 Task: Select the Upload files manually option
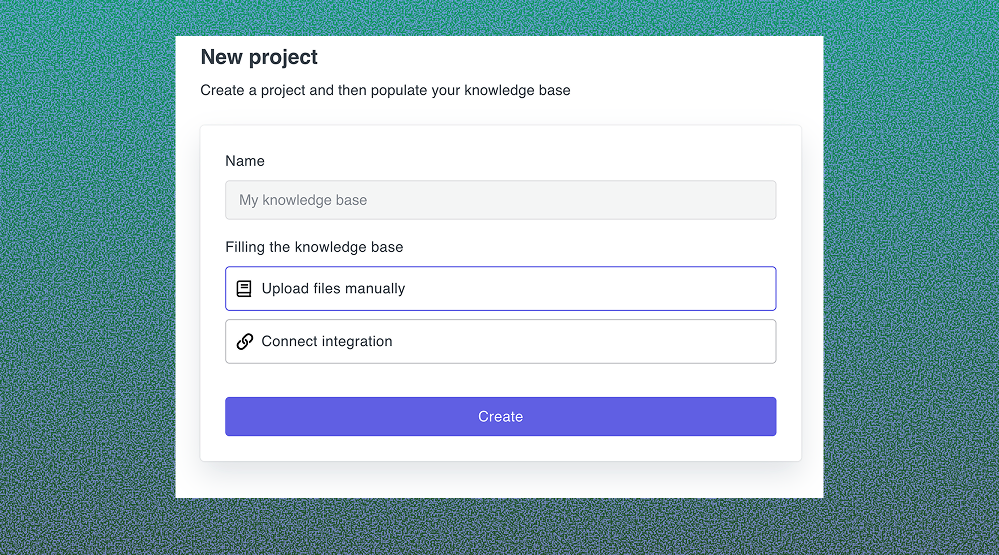click(500, 289)
